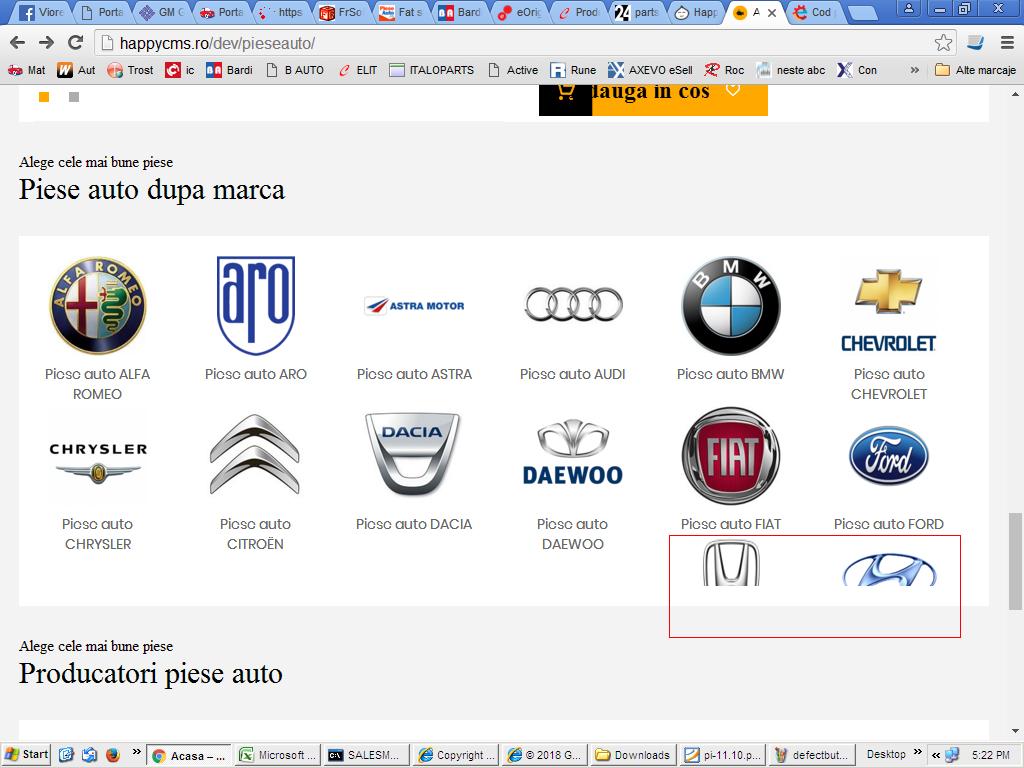Open the blue Ford oval logo
Screen dimensions: 1024x768
point(889,455)
